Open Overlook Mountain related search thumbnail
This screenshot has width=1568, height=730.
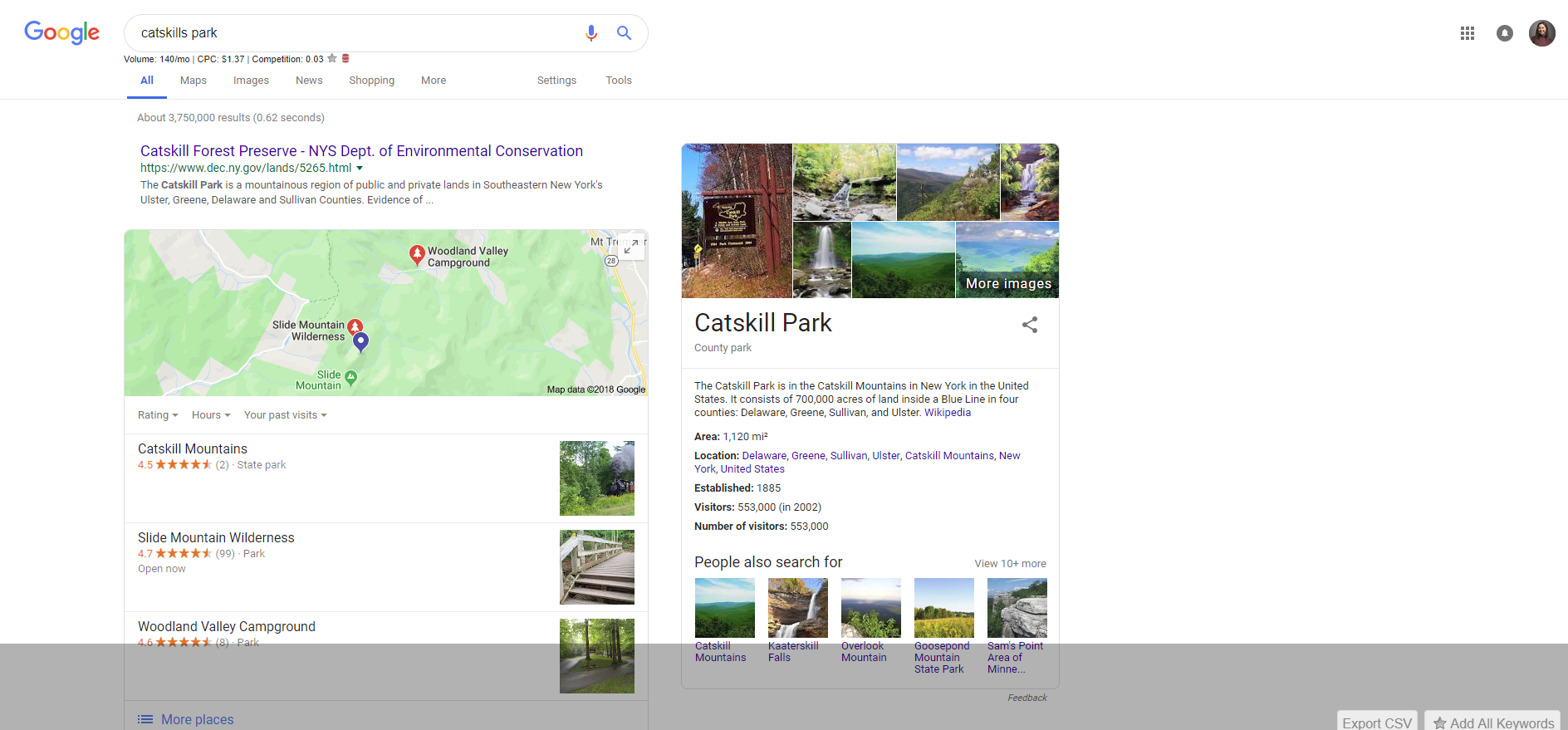(x=871, y=608)
